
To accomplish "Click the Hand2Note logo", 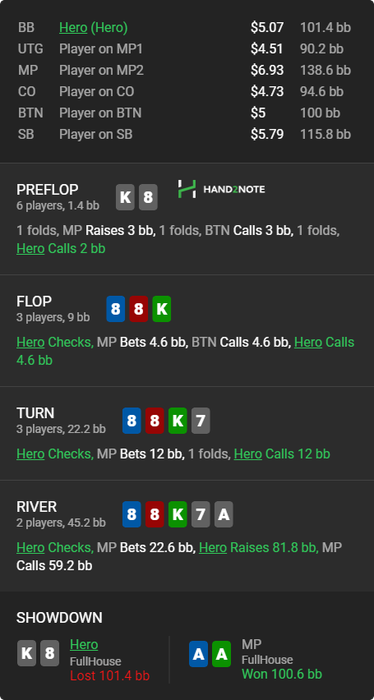I will [x=221, y=189].
